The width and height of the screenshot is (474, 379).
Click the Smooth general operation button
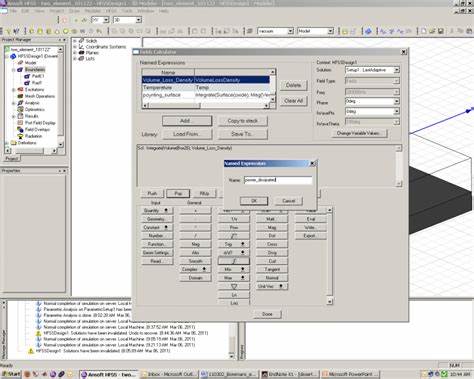pyautogui.click(x=196, y=261)
